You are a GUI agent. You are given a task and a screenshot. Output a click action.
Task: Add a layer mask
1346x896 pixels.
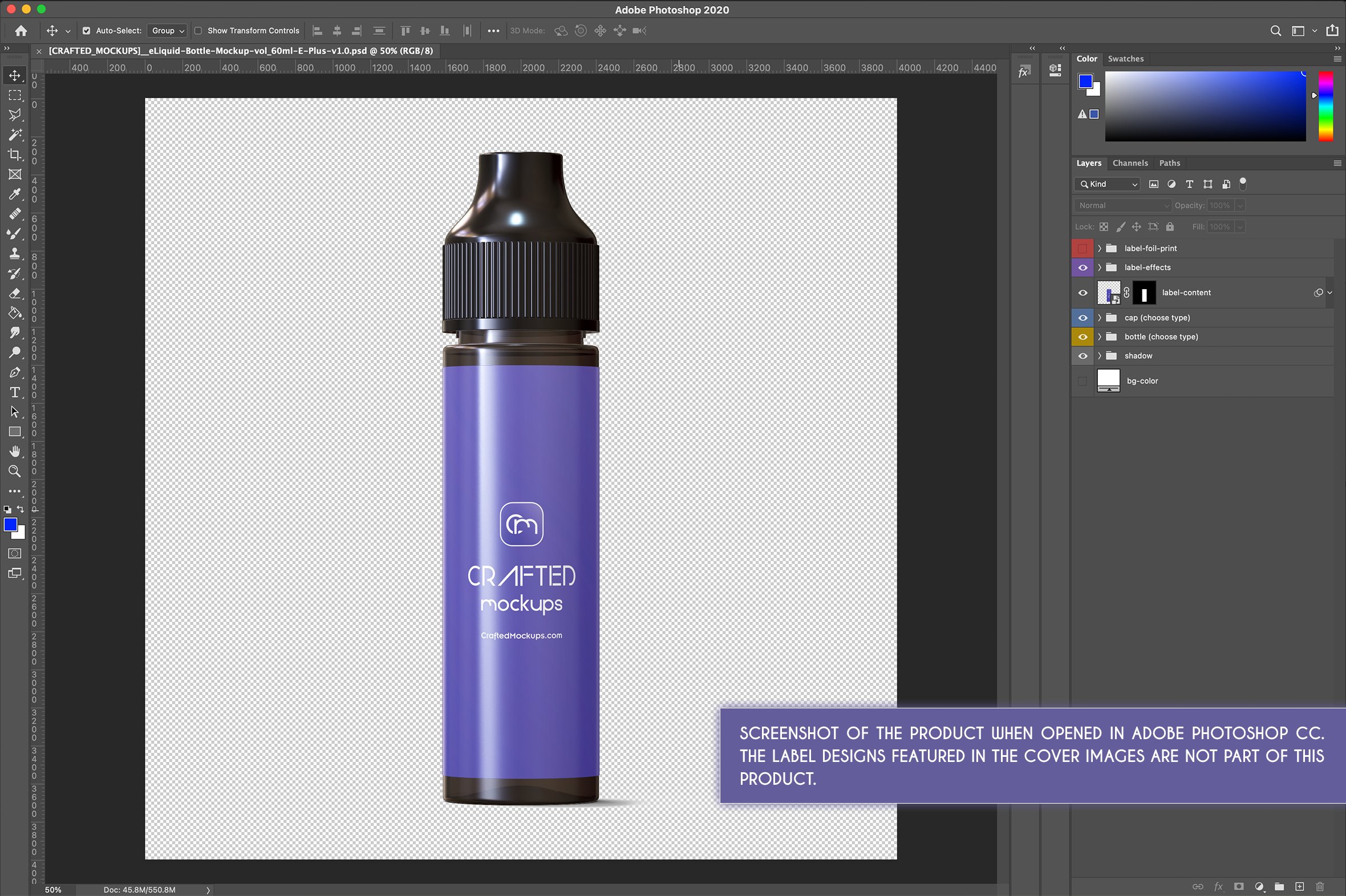(x=1239, y=886)
